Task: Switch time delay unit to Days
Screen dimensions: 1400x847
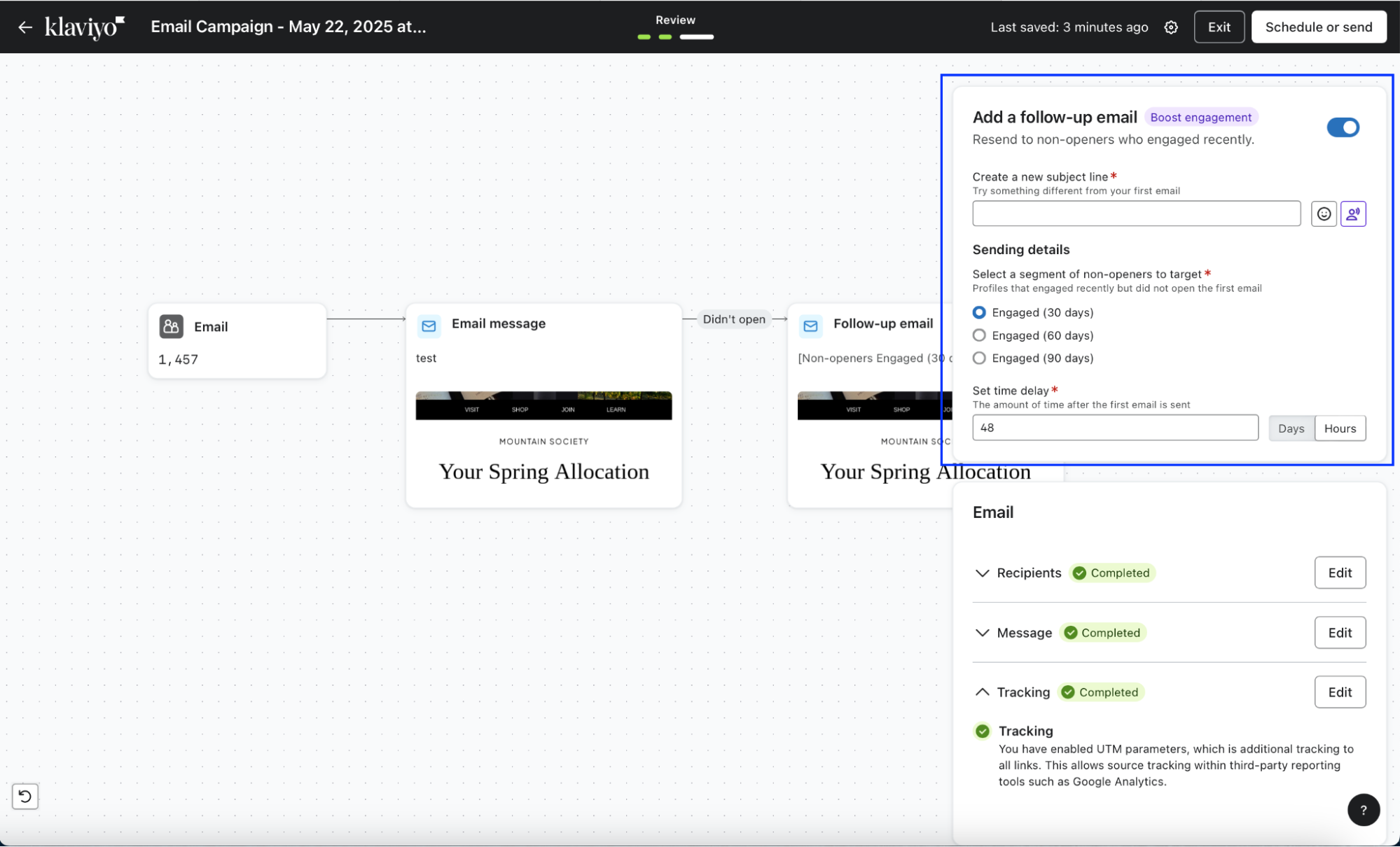Action: (1291, 428)
